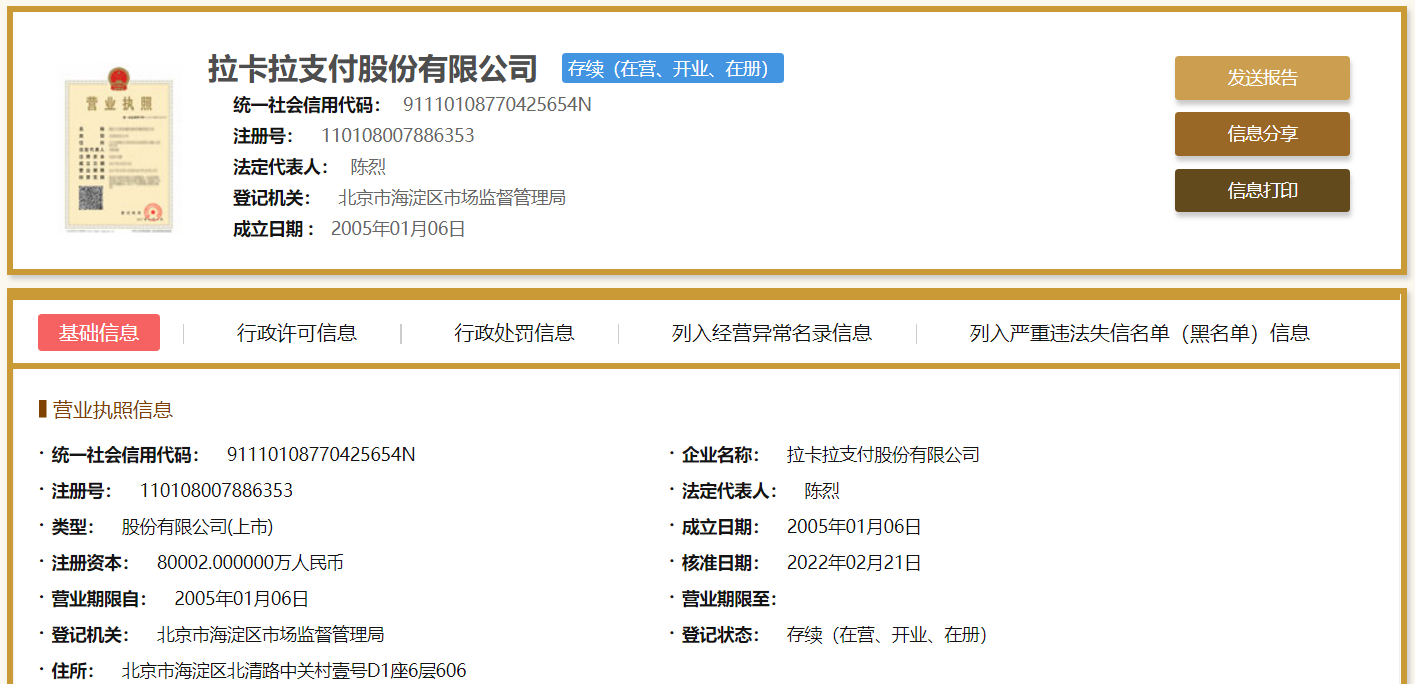Click the 核准日期 value 2022年02月21日

pos(854,563)
